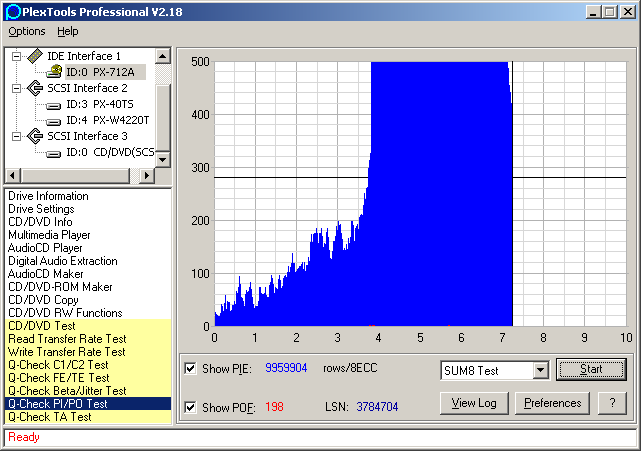Click the IDE Interface 1 chip icon
641x451 pixels.
click(x=36, y=56)
